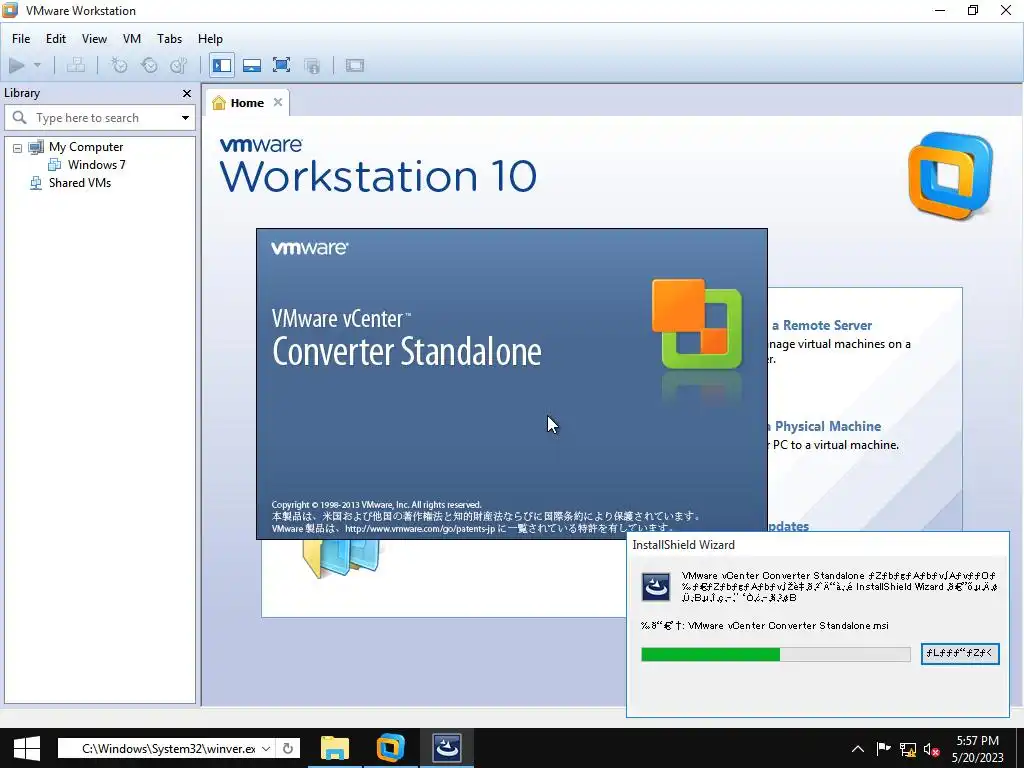1024x768 pixels.
Task: Open the library search filter dropdown
Action: 185,118
